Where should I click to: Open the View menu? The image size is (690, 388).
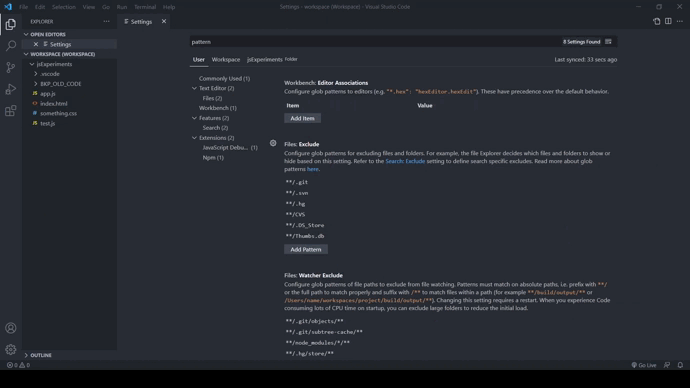88,7
